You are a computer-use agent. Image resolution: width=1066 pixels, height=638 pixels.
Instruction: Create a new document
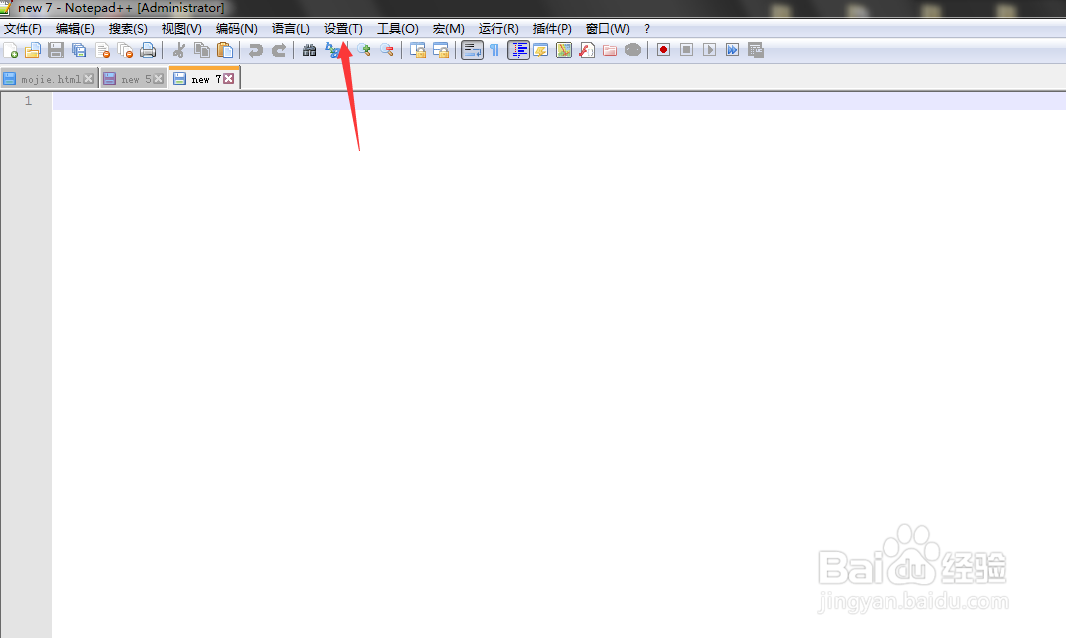click(x=13, y=49)
